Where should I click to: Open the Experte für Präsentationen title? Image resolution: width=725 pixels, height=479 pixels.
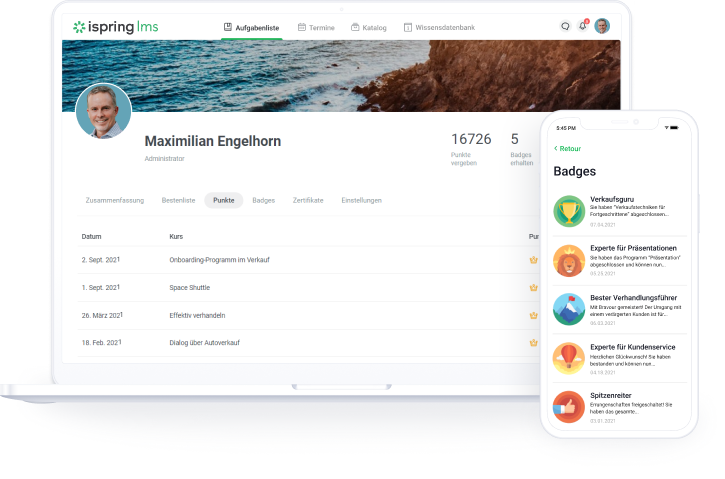[x=633, y=248]
